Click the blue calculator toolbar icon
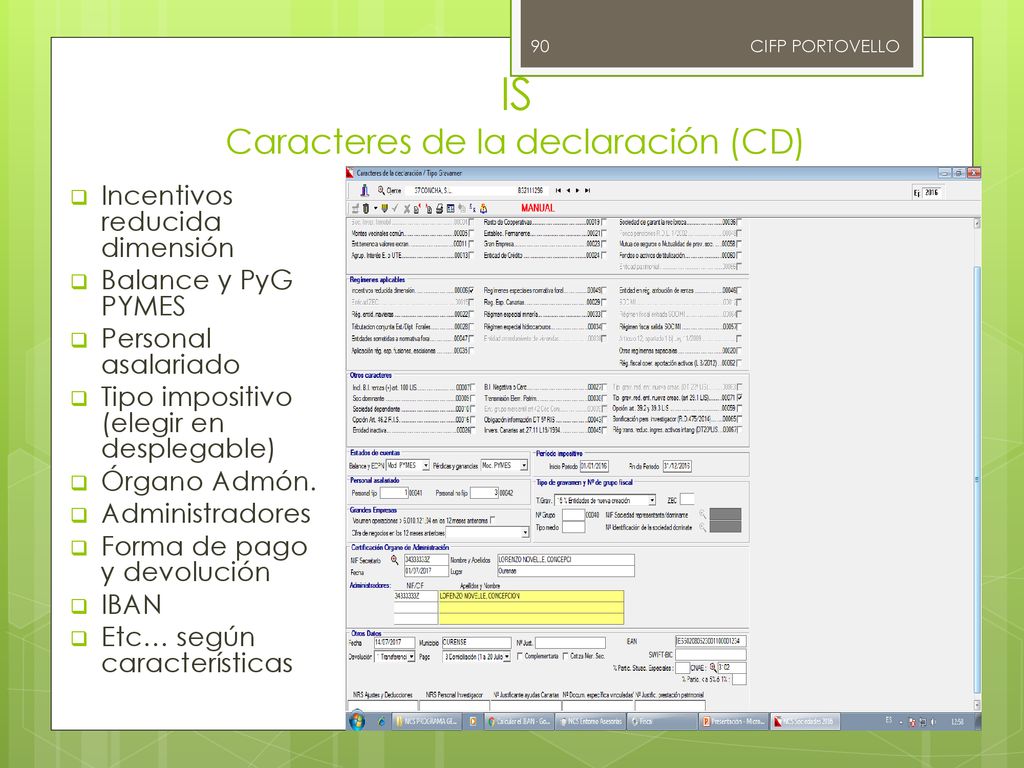Image resolution: width=1024 pixels, height=768 pixels. 451,209
